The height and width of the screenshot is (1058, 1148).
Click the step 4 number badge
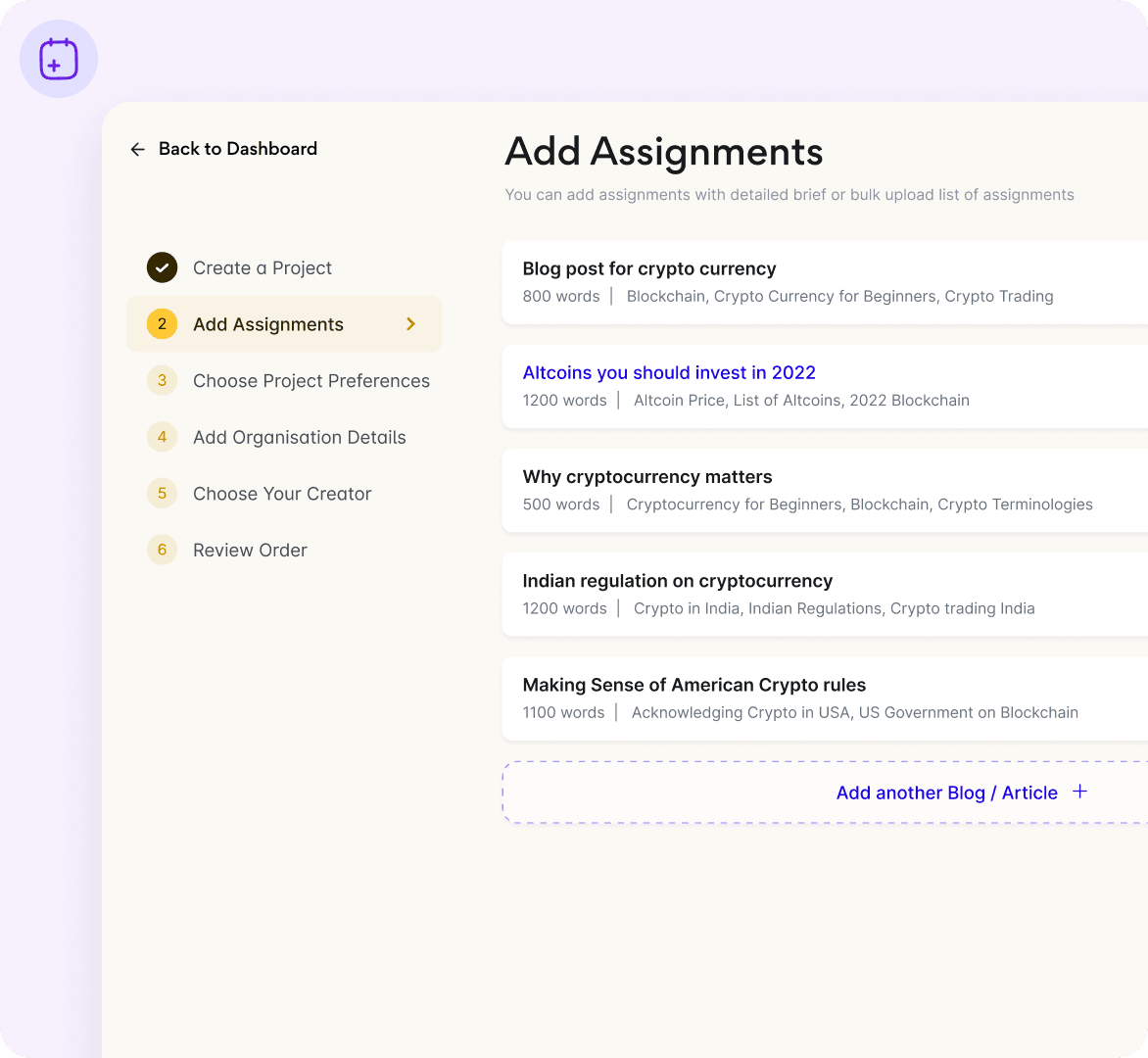click(x=162, y=437)
